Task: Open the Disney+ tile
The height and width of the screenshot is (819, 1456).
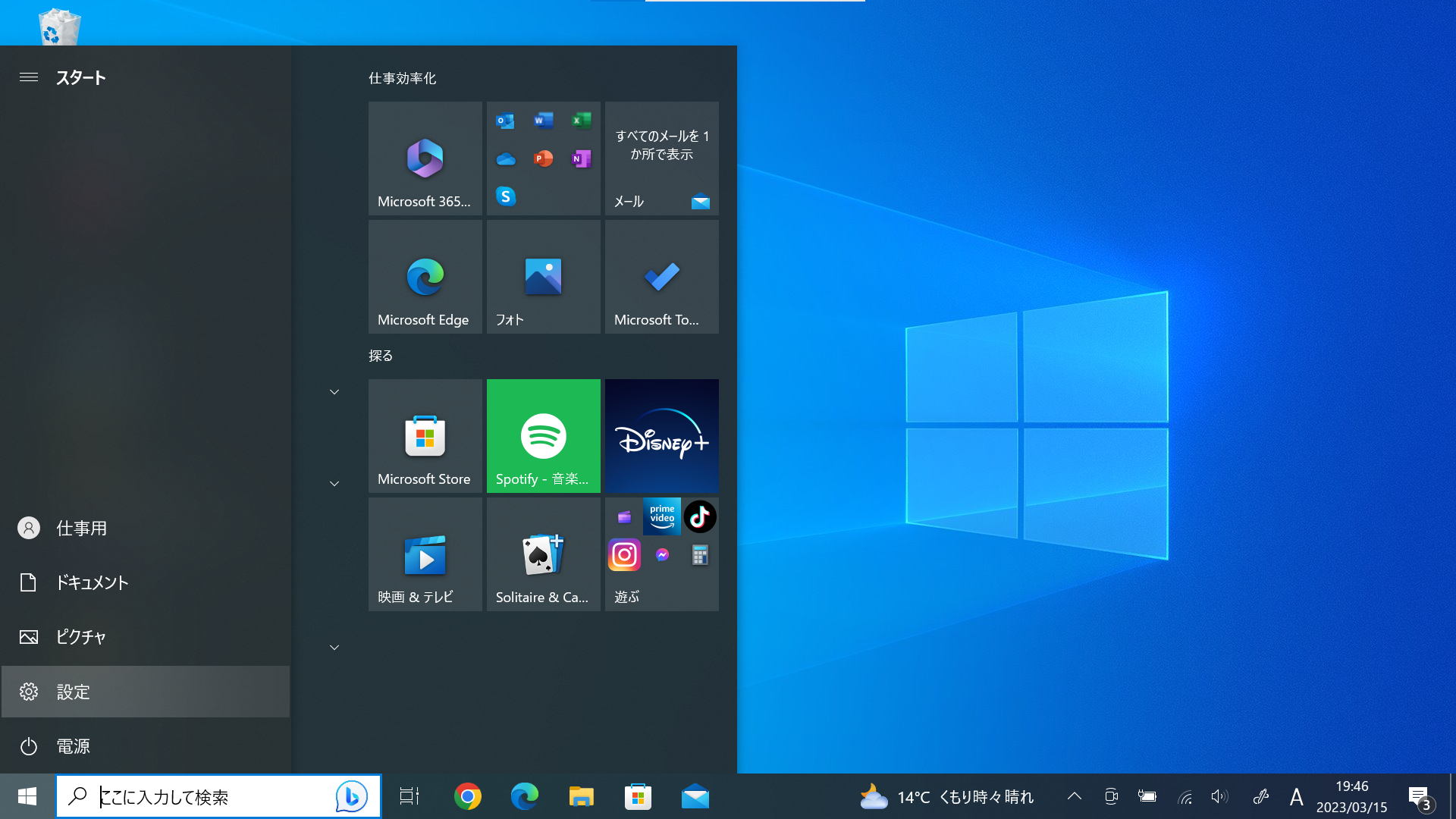Action: click(x=661, y=436)
